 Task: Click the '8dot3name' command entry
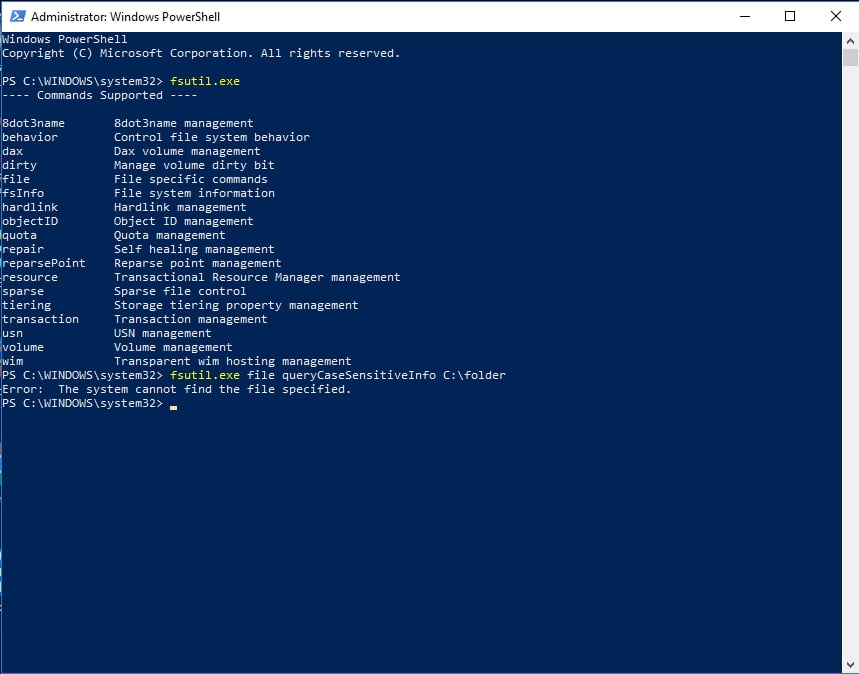click(33, 124)
